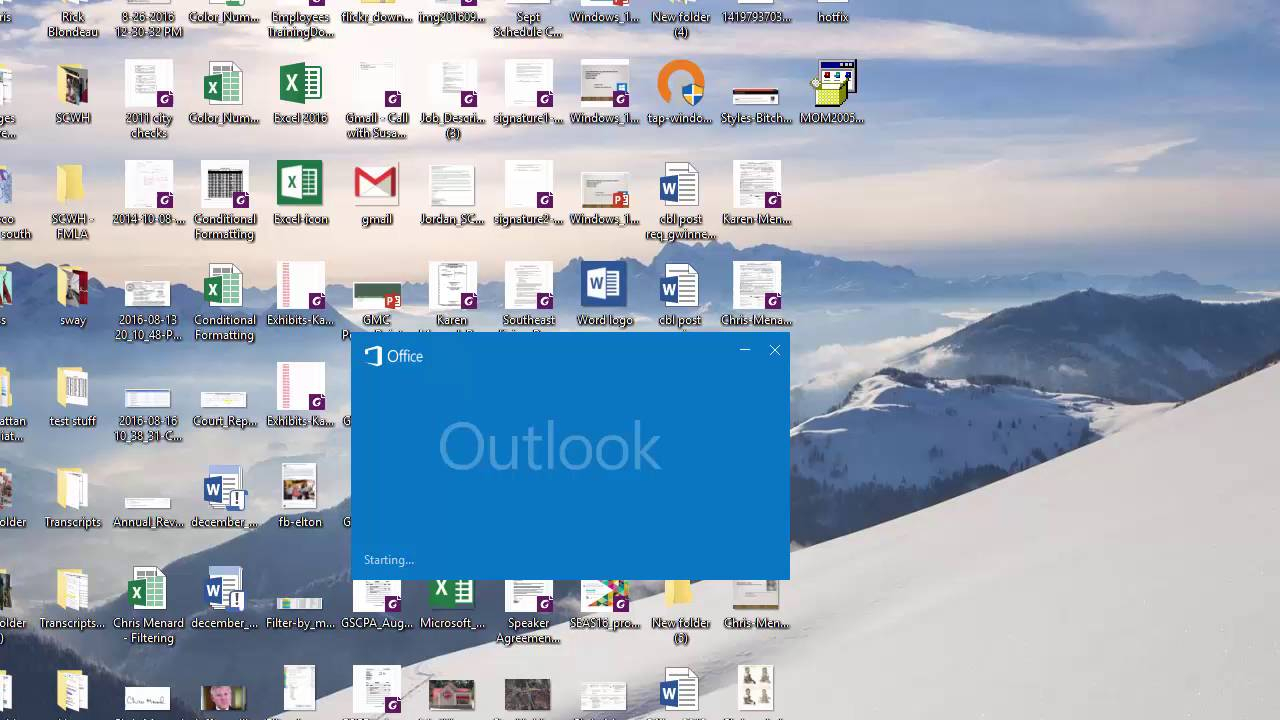Select the img201609... item label
Screen dimensions: 1280x720
tap(452, 17)
